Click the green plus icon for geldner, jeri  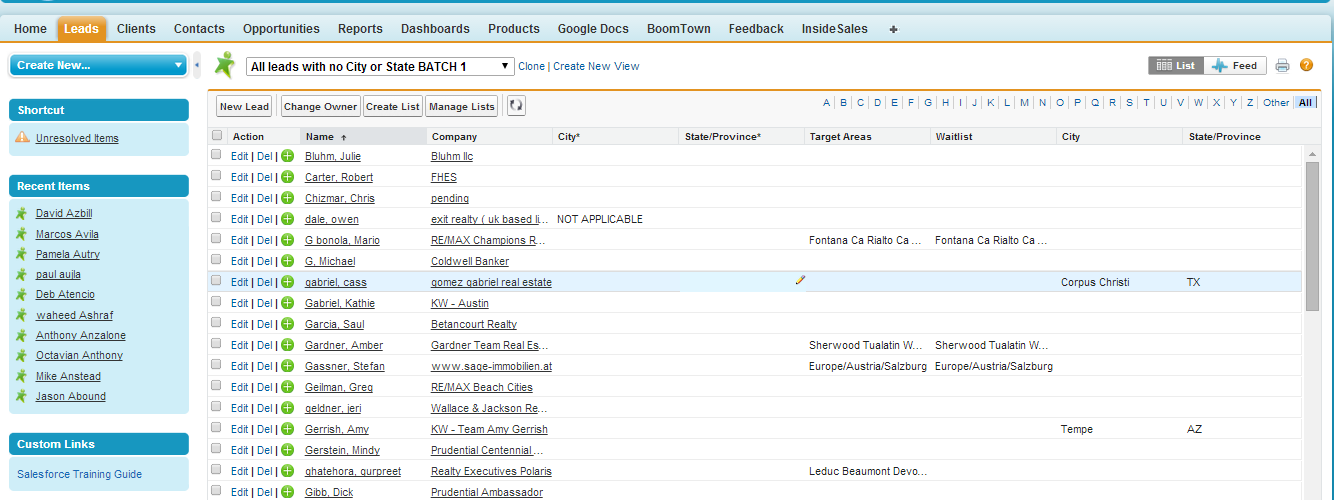[x=288, y=408]
